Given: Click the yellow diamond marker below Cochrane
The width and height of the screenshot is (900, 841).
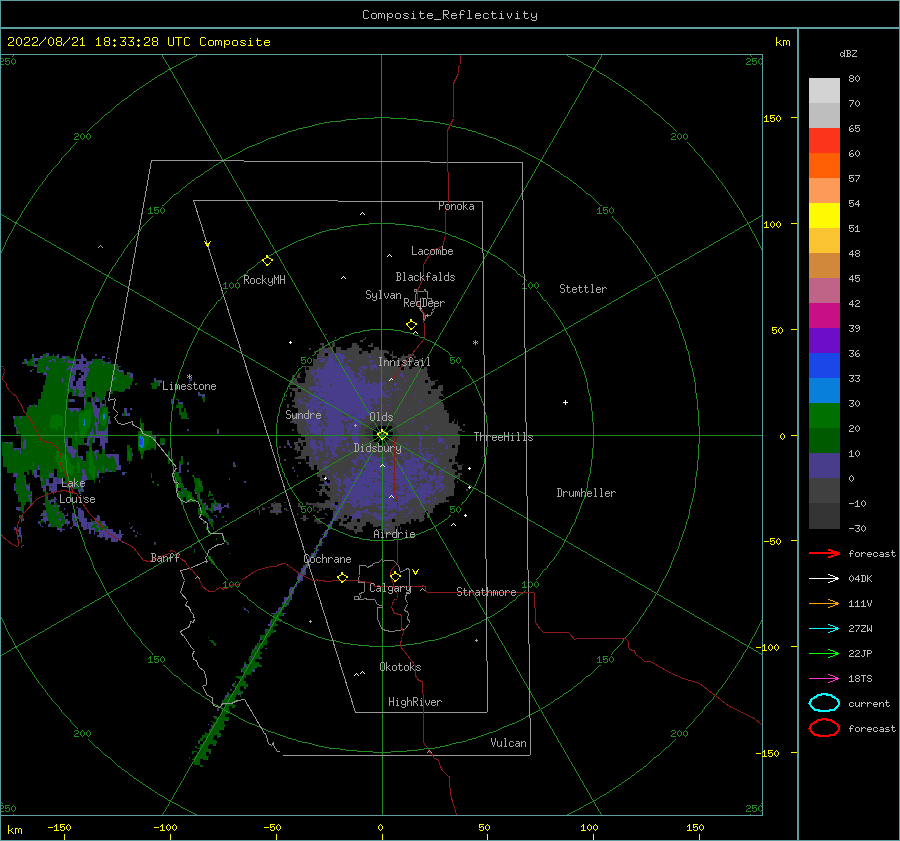Looking at the screenshot, I should (x=342, y=577).
